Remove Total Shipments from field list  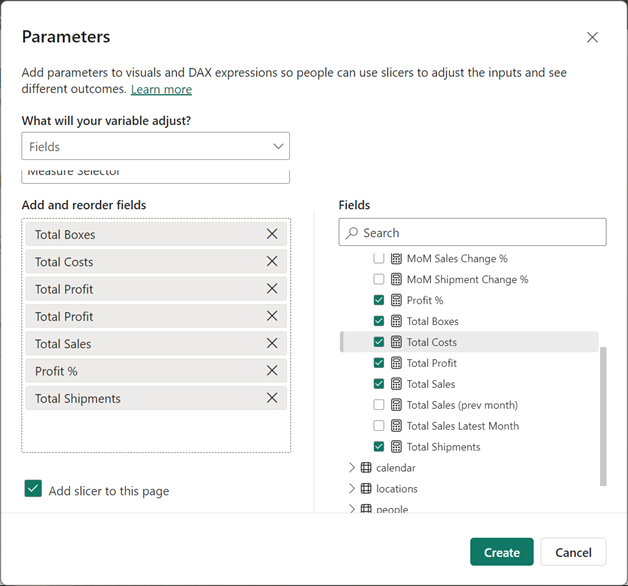tap(272, 398)
